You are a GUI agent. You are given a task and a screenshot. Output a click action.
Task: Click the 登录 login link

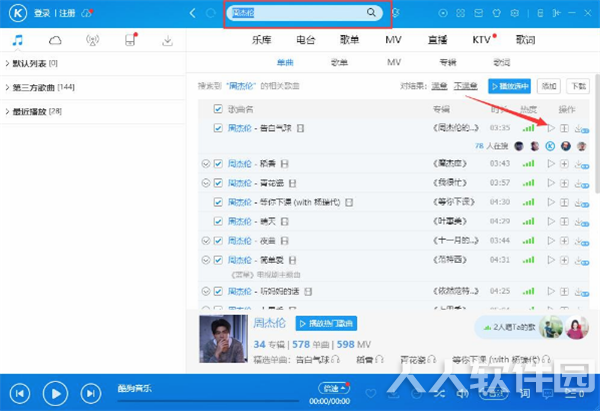coord(42,13)
